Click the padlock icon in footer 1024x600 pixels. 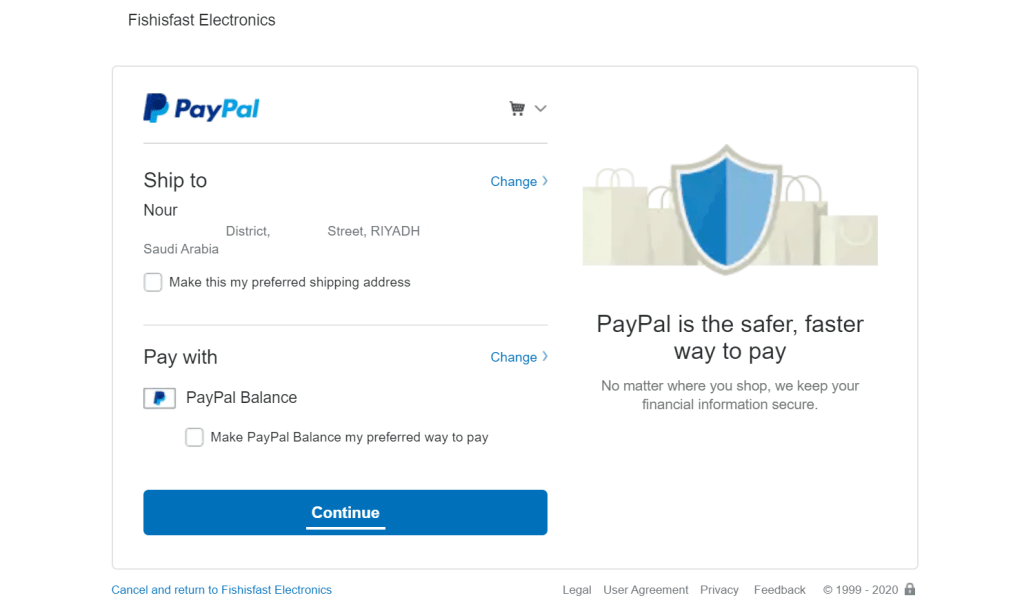pos(910,589)
